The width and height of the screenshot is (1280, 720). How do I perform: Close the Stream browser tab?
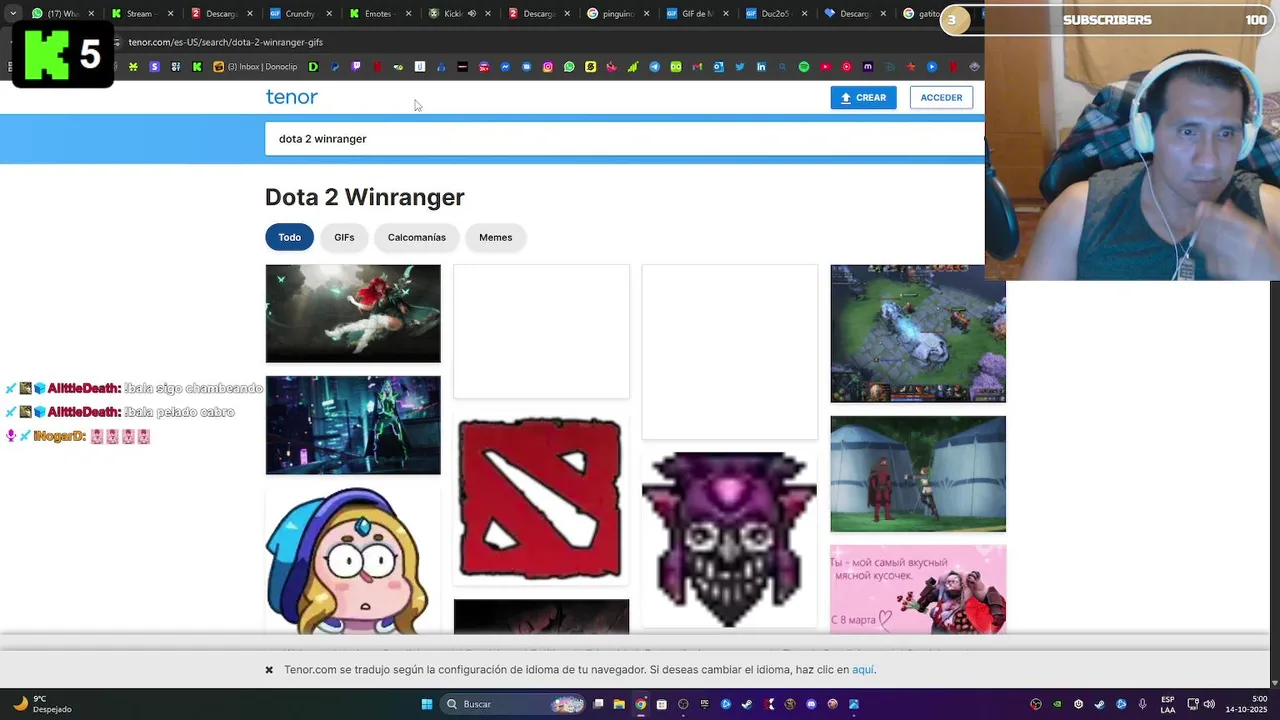coord(170,14)
